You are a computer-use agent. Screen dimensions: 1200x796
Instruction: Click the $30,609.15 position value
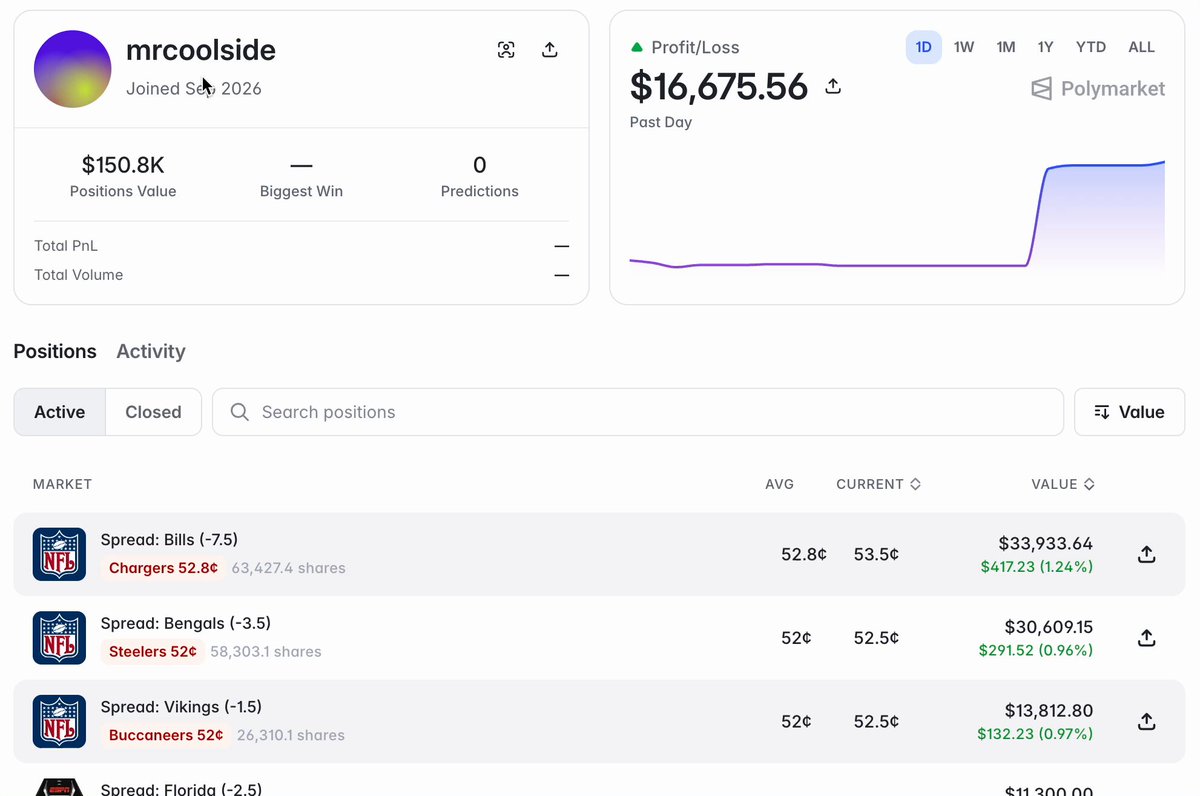coord(1049,627)
